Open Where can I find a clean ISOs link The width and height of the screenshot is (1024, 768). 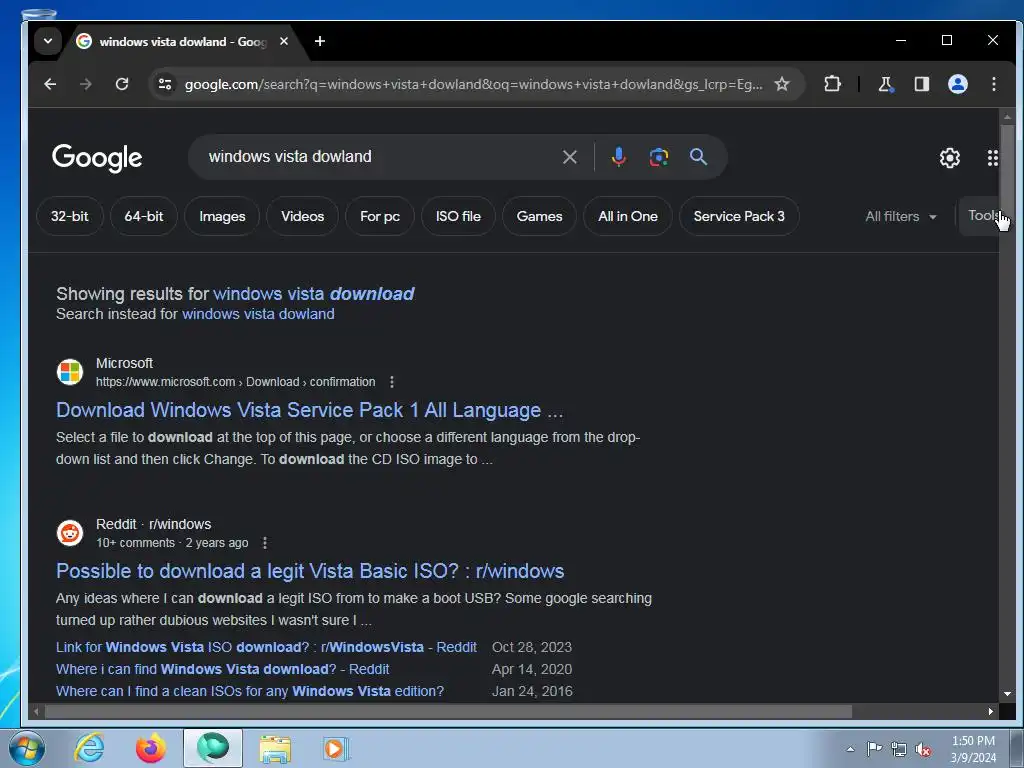(250, 691)
